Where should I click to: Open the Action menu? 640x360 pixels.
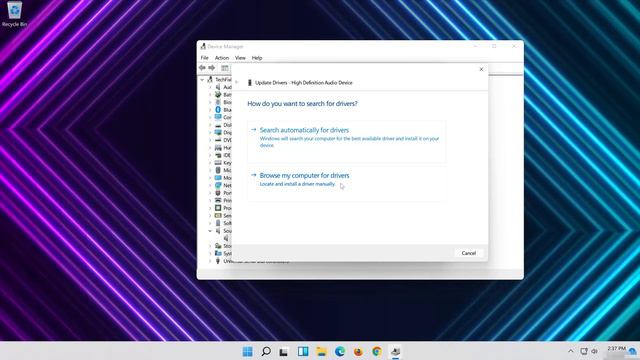[x=222, y=58]
